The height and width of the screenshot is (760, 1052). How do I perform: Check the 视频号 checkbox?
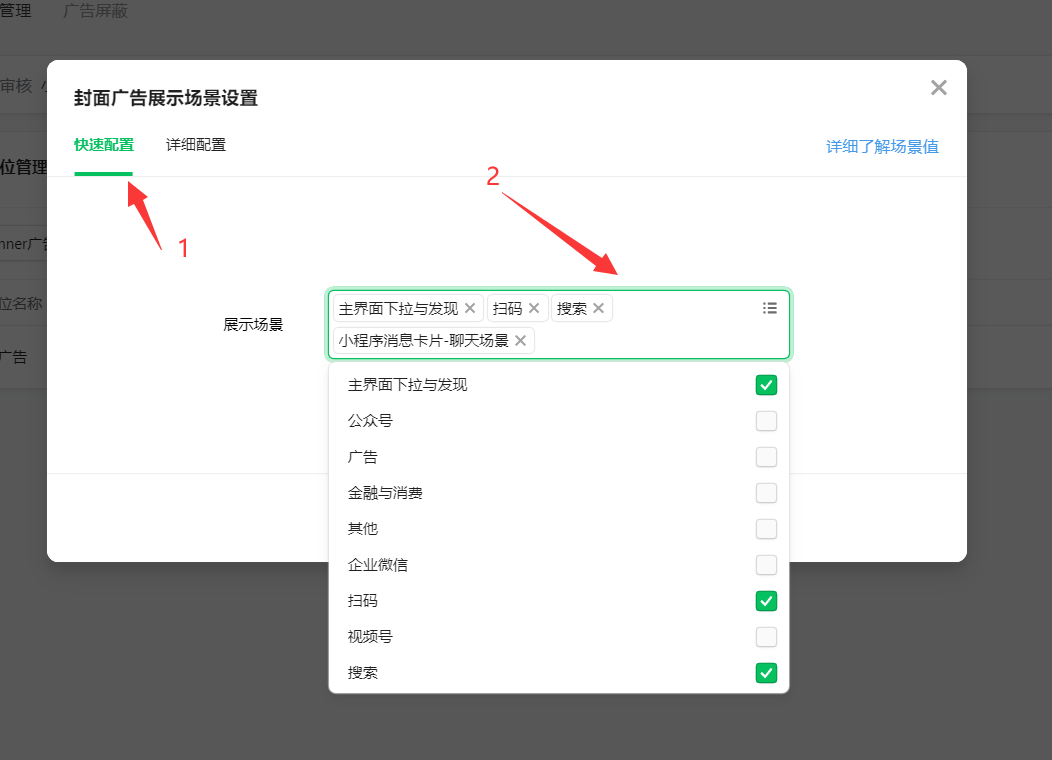click(x=766, y=637)
